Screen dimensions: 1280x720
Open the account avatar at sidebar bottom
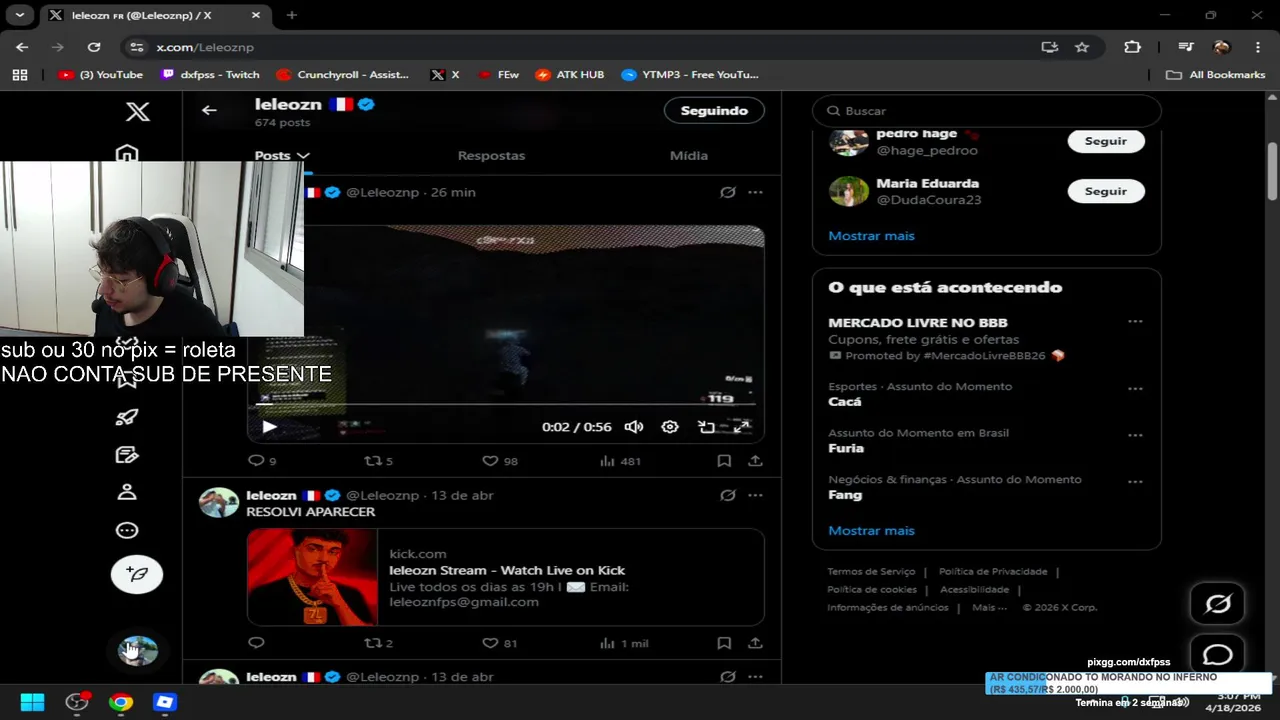(x=137, y=651)
